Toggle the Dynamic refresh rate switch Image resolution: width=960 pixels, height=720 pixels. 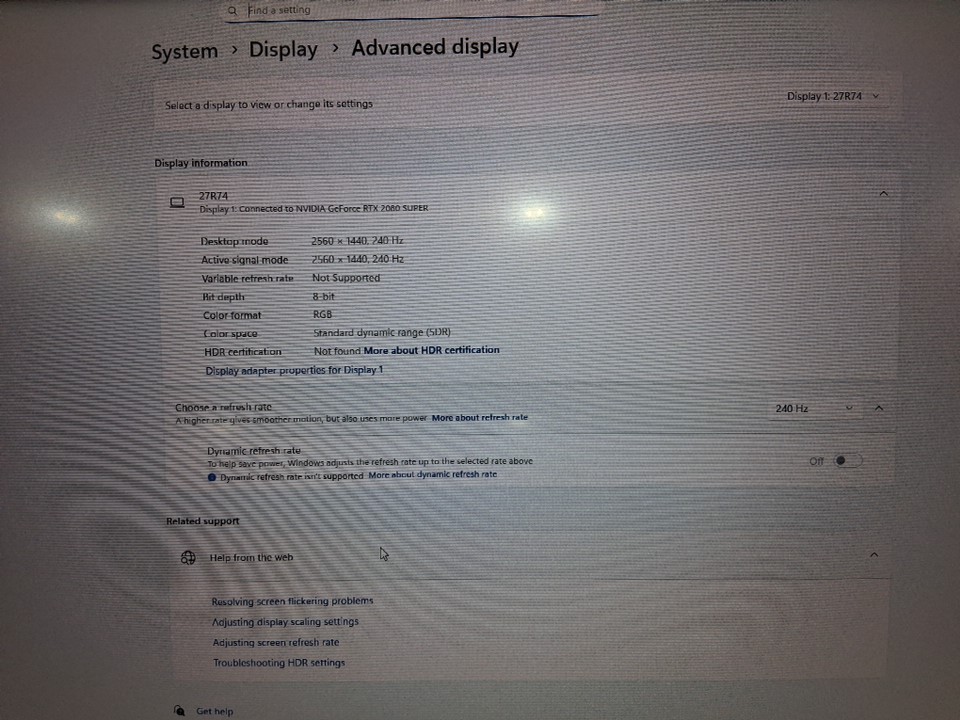(x=845, y=461)
